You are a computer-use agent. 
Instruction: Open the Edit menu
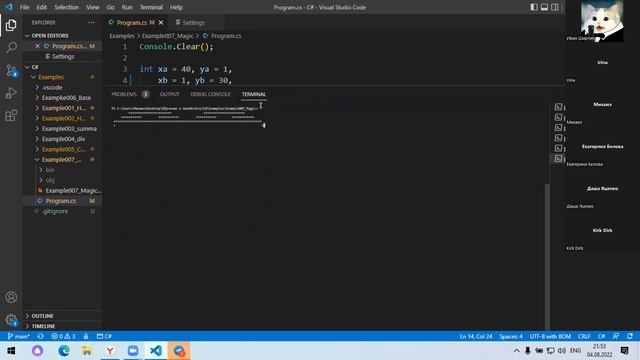pyautogui.click(x=42, y=7)
